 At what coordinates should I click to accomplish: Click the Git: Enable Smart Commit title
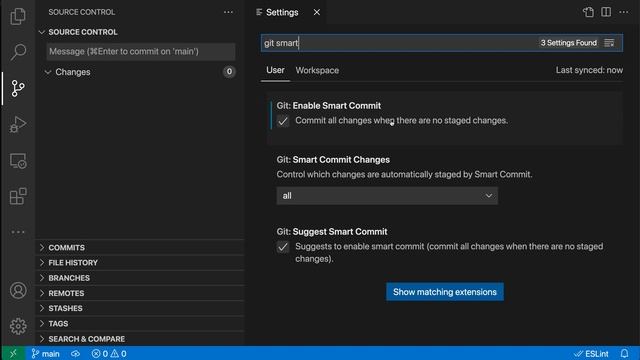click(329, 106)
